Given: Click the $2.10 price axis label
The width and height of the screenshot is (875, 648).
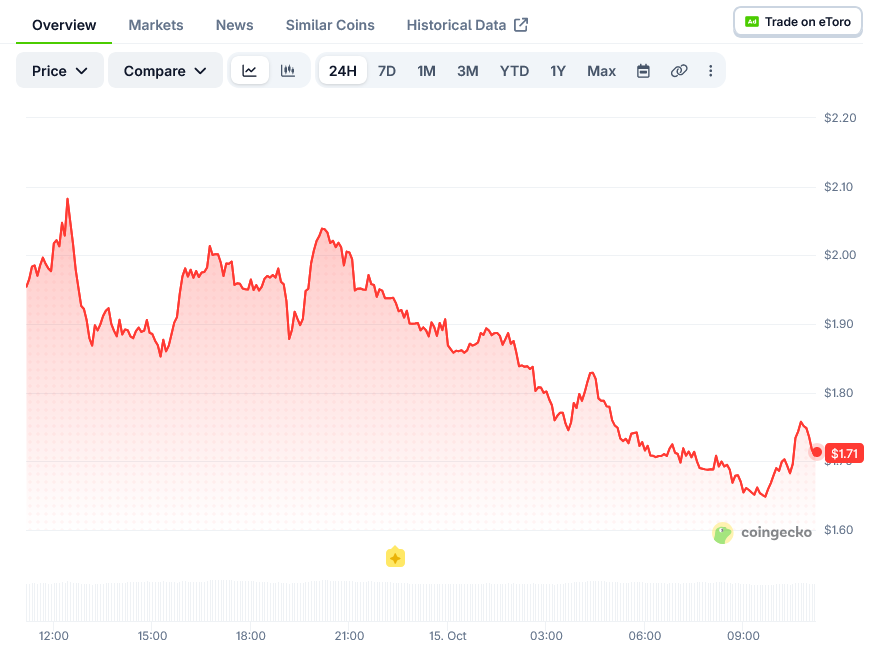Looking at the screenshot, I should [x=839, y=186].
